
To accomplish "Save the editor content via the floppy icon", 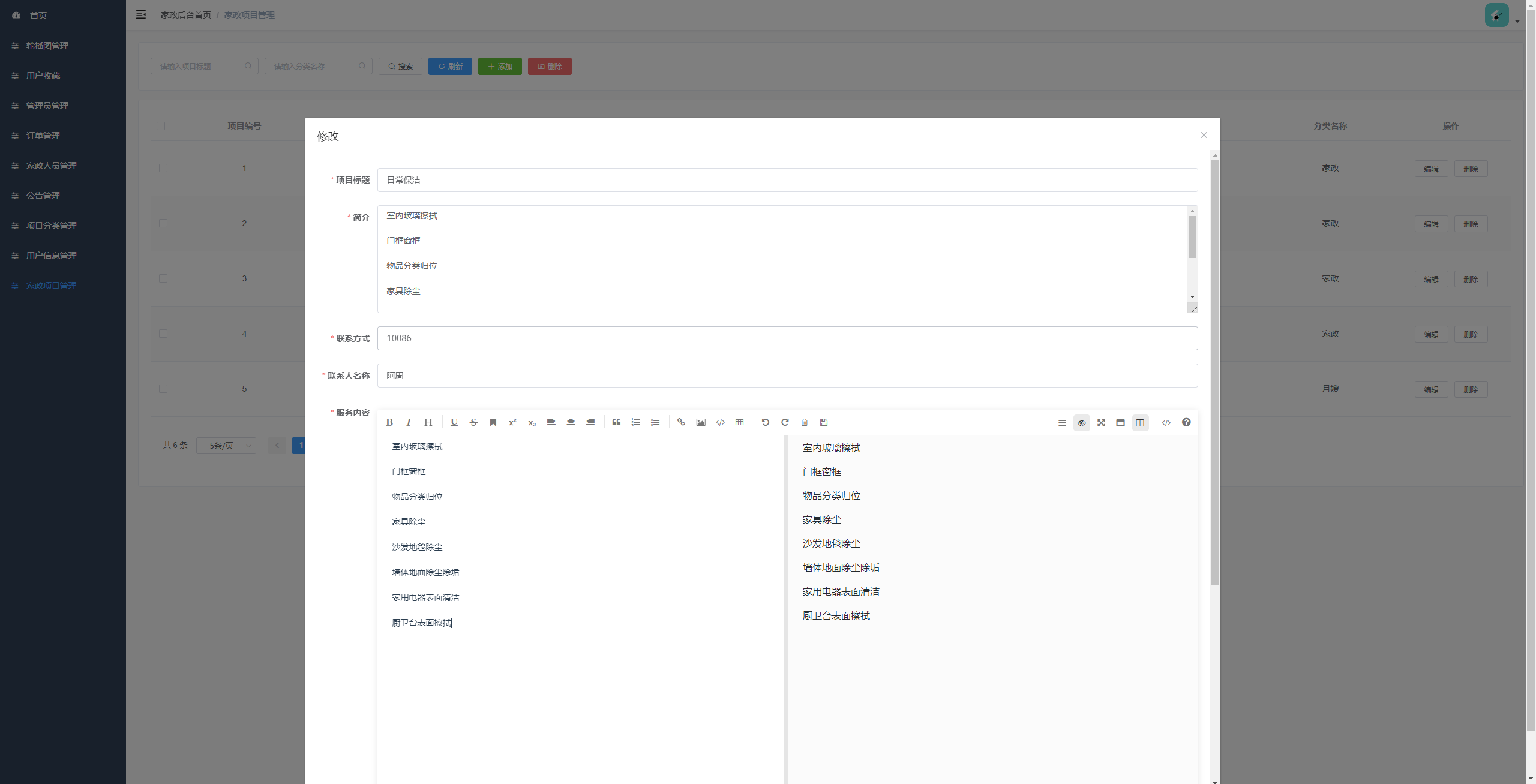I will (x=824, y=422).
